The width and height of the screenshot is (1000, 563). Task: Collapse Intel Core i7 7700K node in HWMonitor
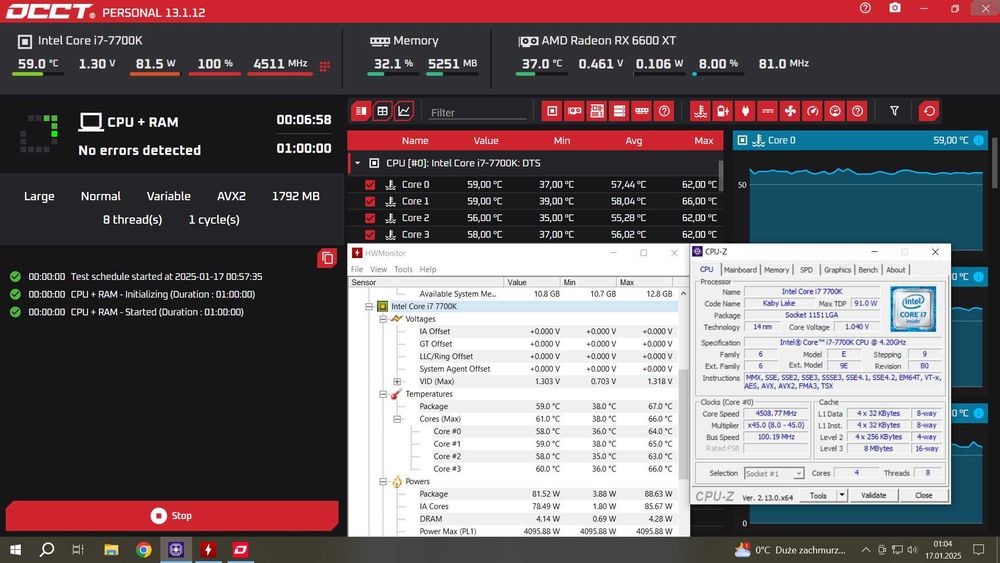coord(369,307)
